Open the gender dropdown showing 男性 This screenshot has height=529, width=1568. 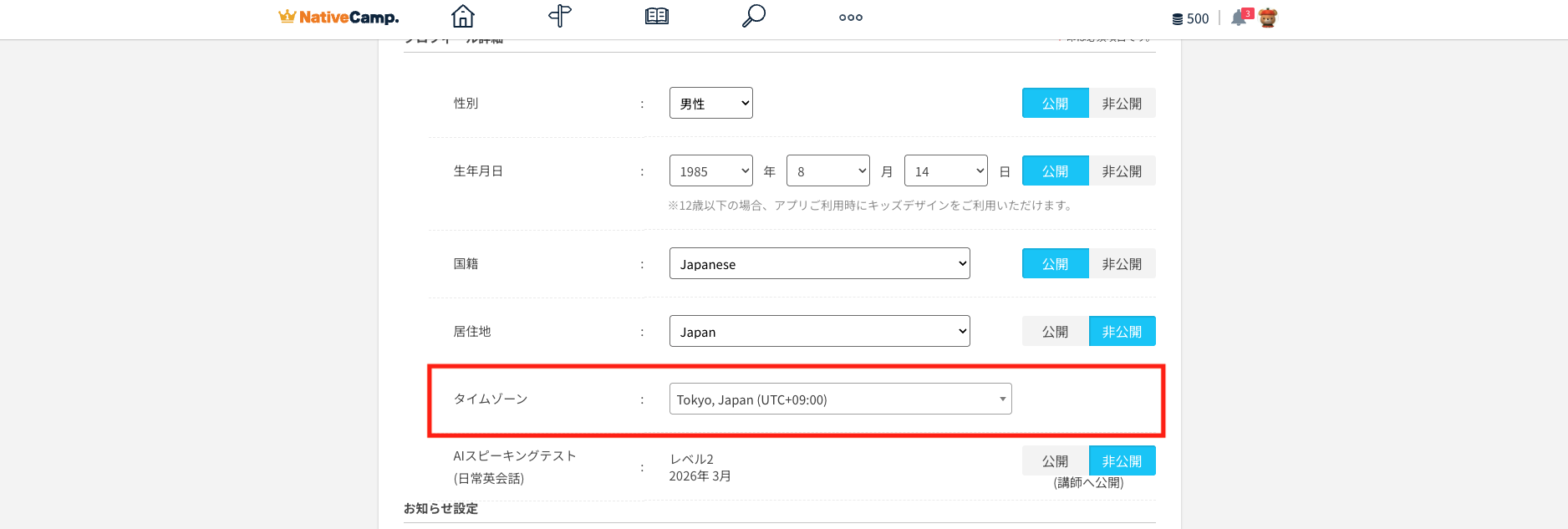(x=710, y=104)
